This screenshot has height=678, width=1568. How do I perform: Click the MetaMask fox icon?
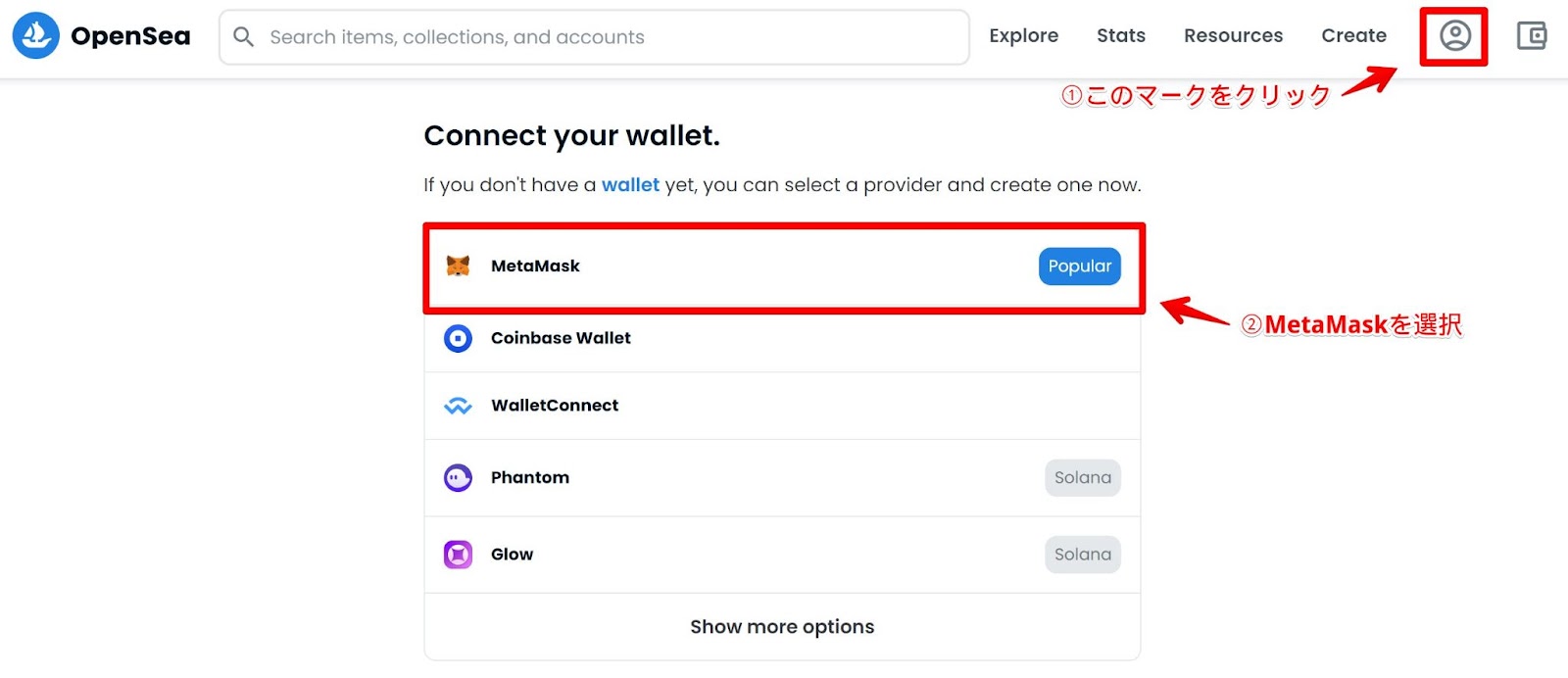pyautogui.click(x=458, y=266)
